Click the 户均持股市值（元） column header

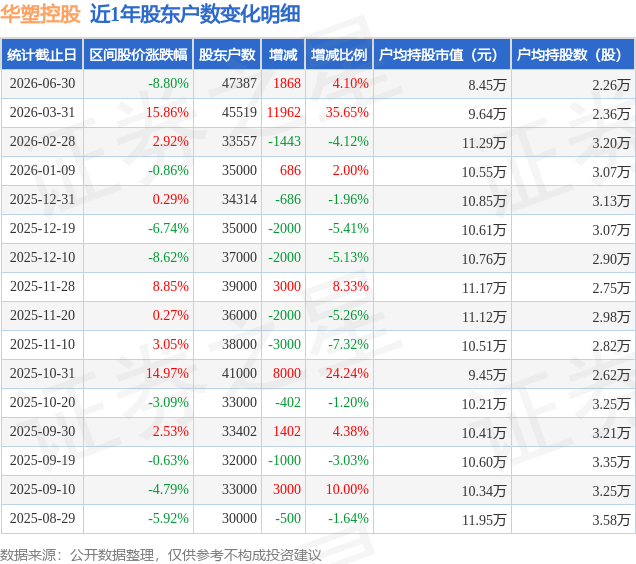coord(442,54)
